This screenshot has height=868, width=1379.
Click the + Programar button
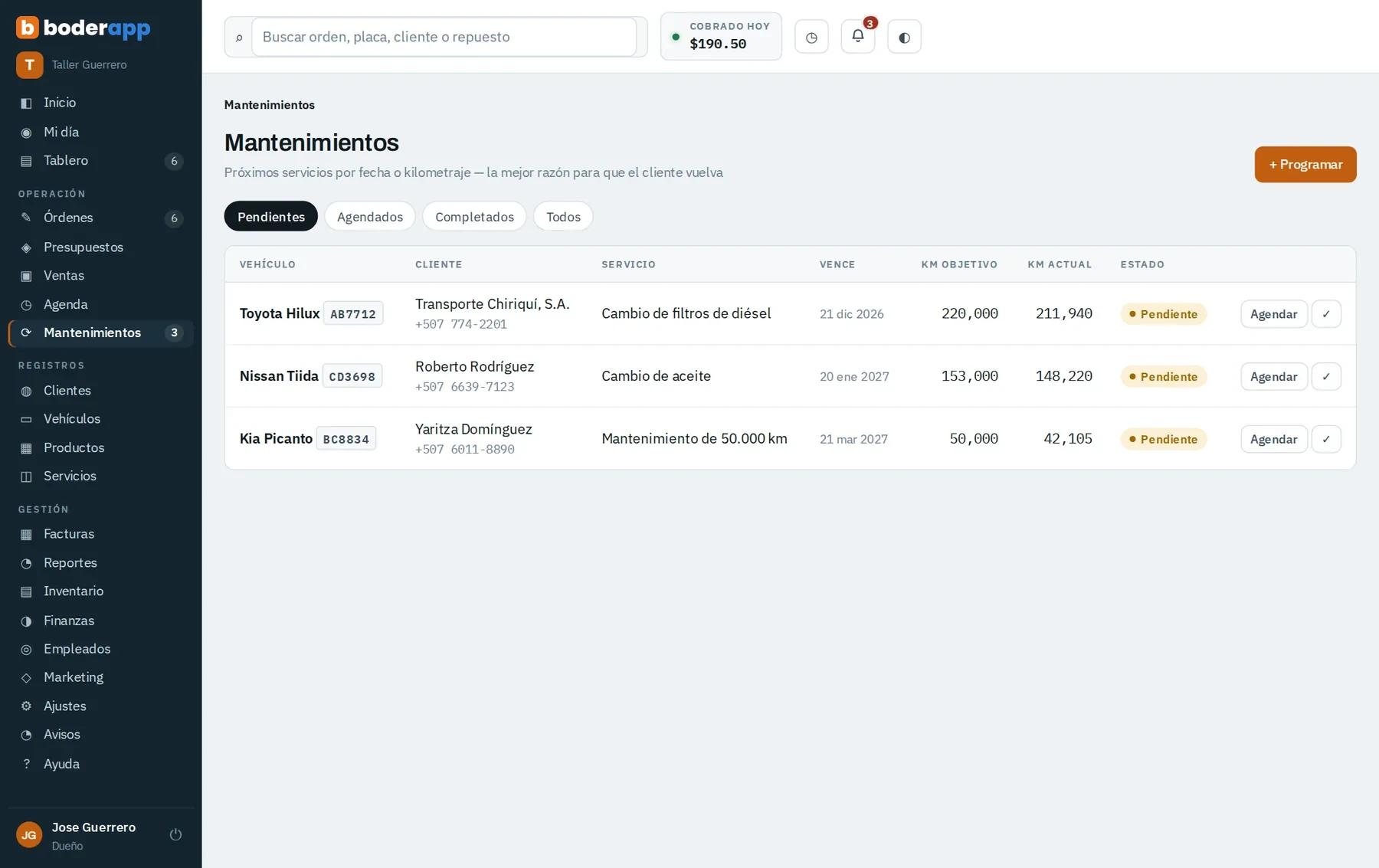(1305, 165)
